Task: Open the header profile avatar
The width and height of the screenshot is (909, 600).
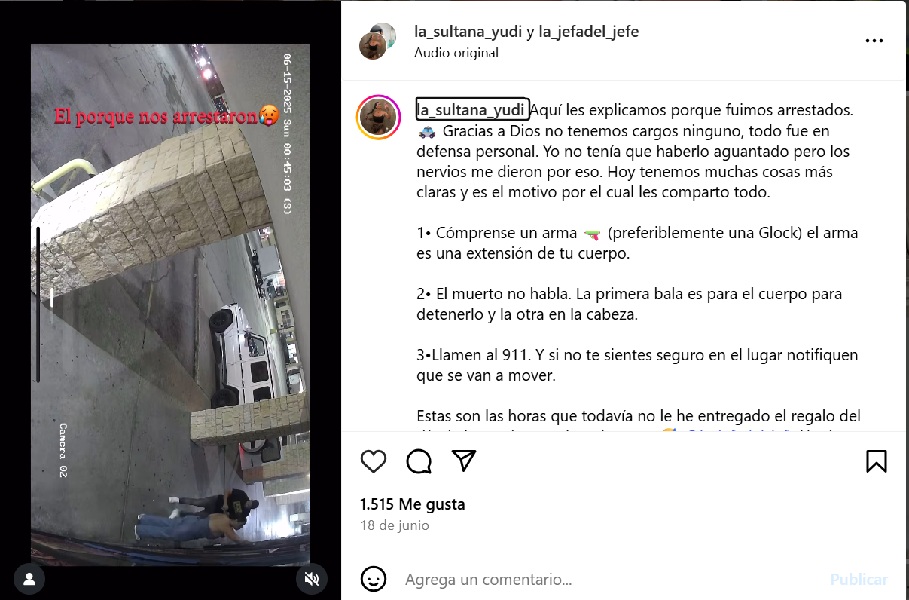Action: point(377,41)
